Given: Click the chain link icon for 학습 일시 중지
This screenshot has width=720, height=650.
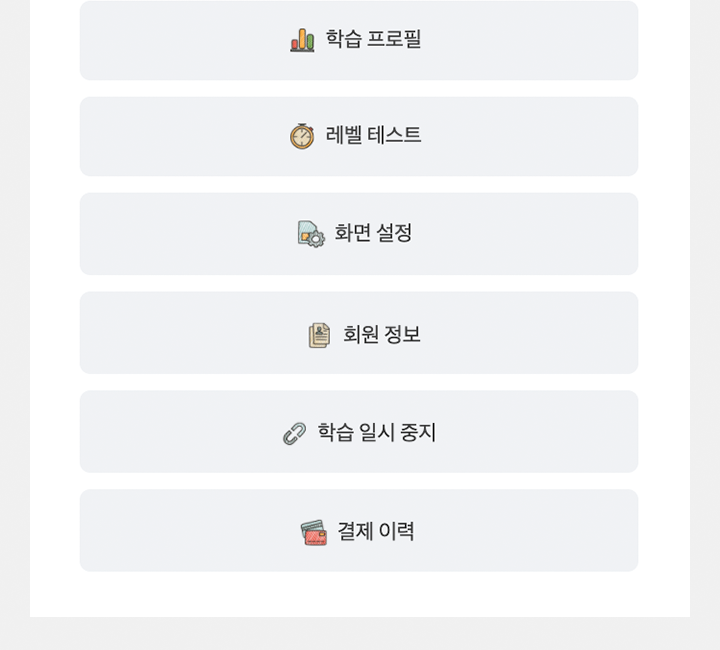Looking at the screenshot, I should point(294,433).
